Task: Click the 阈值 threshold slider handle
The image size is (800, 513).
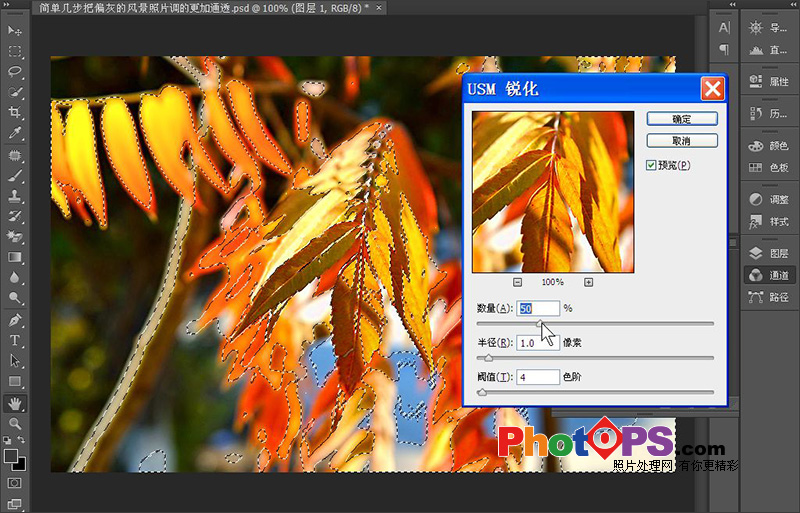Action: (x=482, y=392)
